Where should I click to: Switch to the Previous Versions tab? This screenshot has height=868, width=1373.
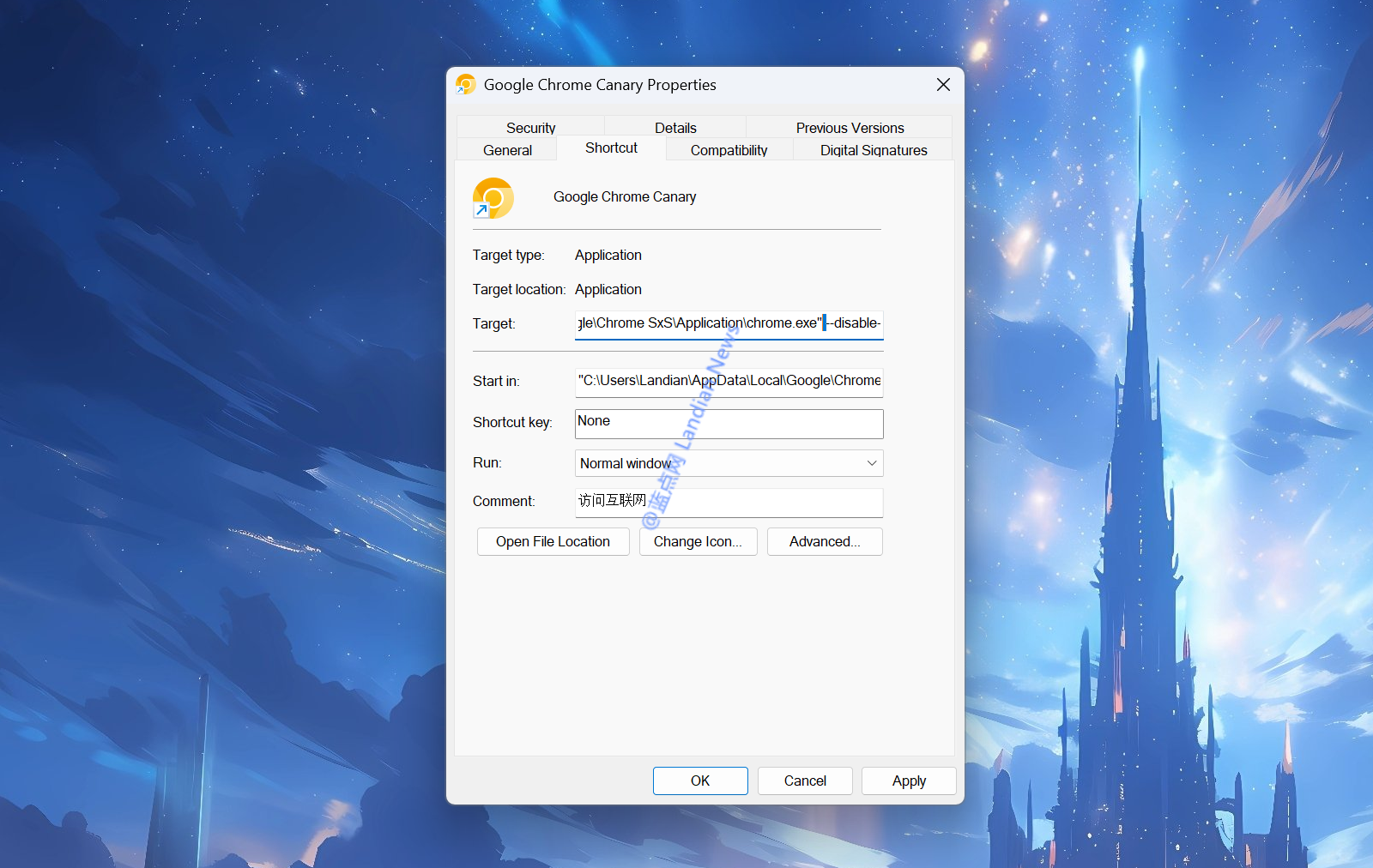(x=850, y=127)
